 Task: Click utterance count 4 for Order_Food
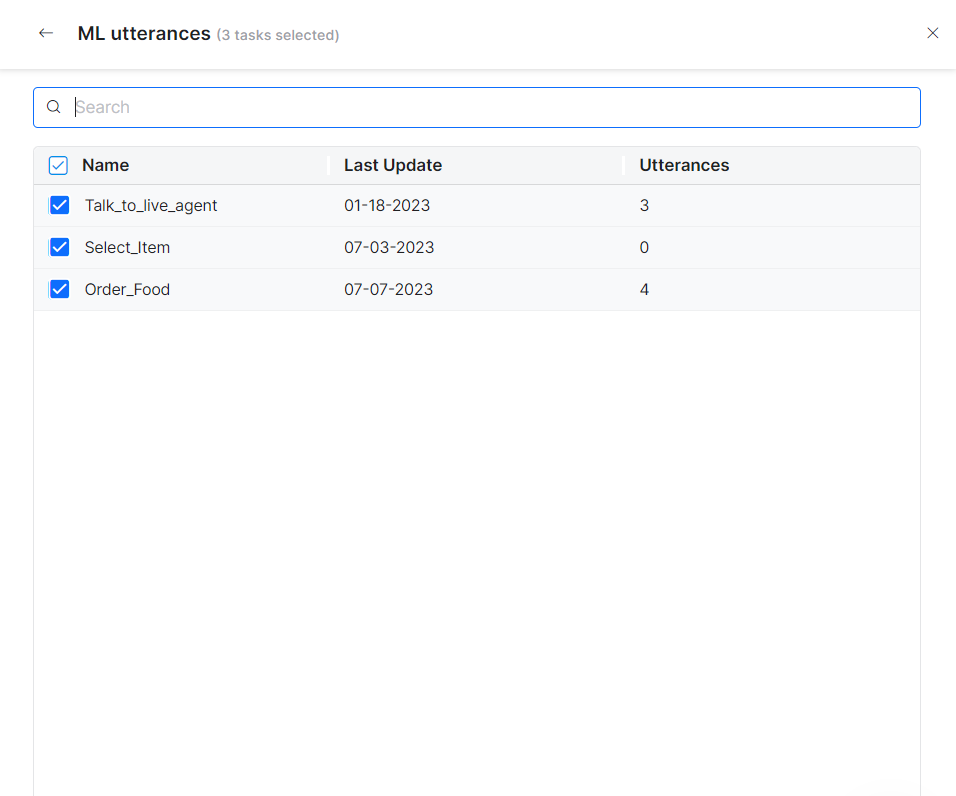click(x=644, y=289)
